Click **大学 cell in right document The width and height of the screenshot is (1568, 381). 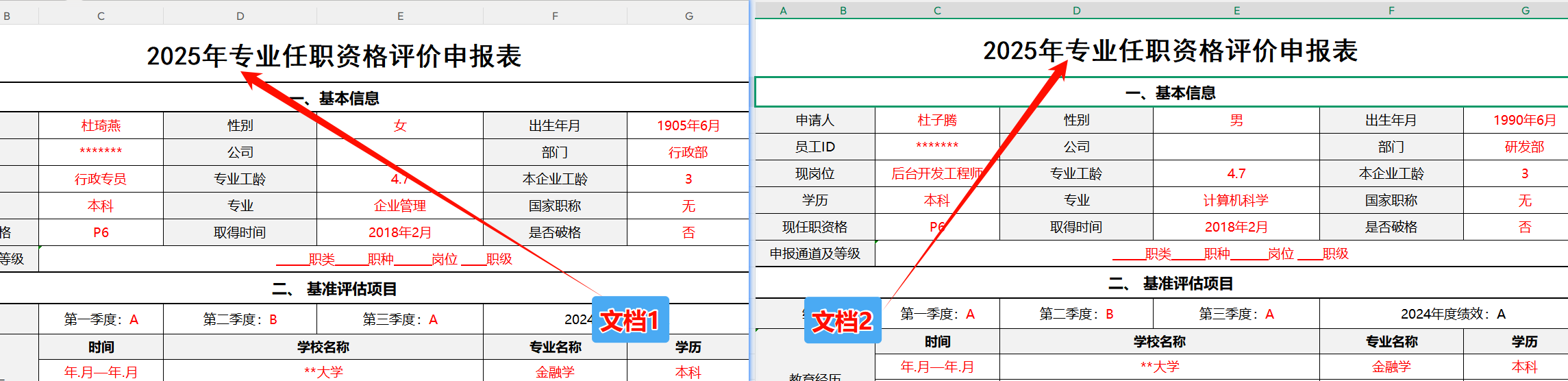(1160, 367)
